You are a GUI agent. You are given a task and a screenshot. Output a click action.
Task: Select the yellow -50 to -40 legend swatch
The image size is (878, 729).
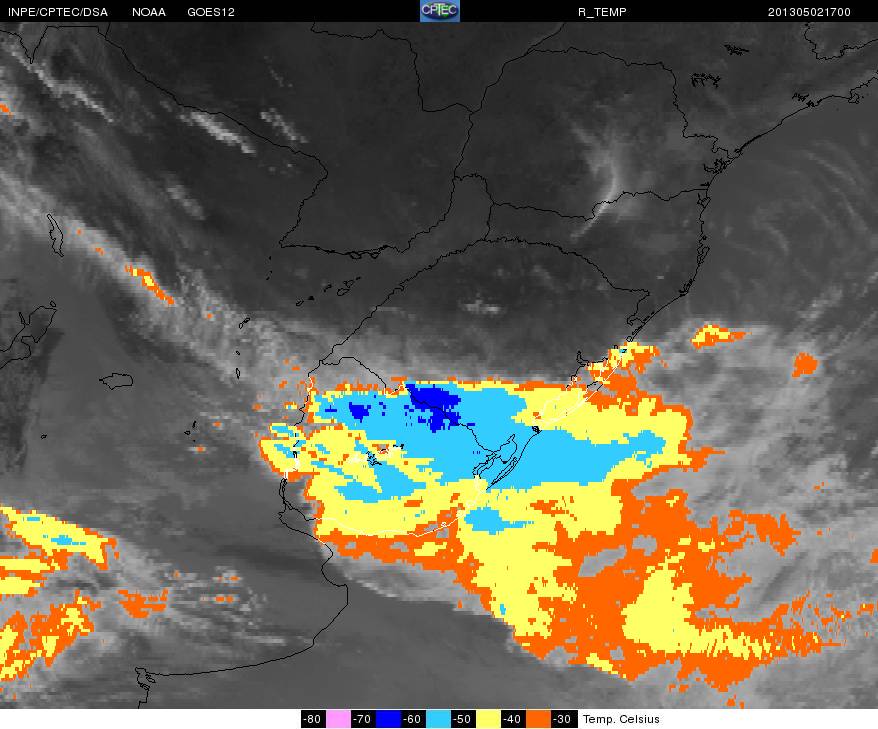click(x=488, y=719)
